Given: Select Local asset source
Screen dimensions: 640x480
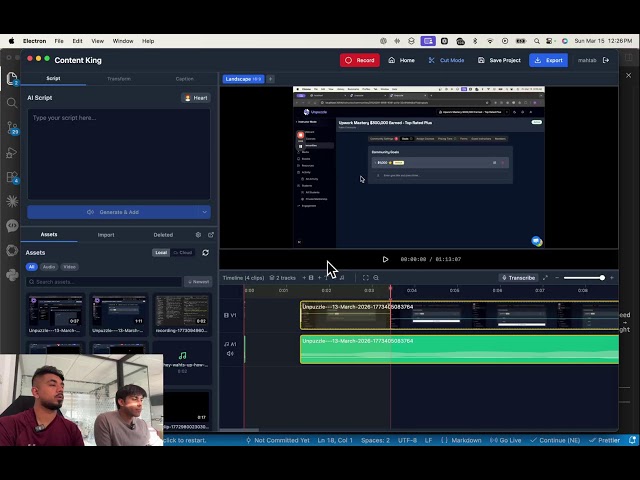Looking at the screenshot, I should (161, 253).
